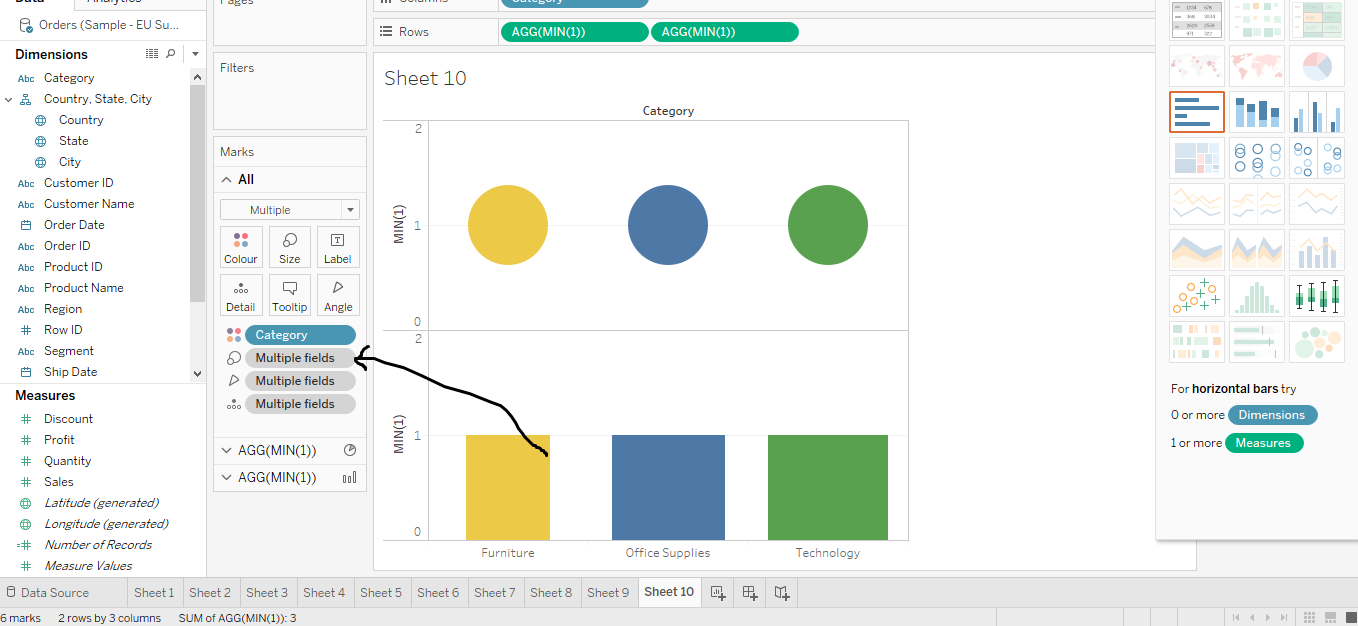Open Sheet 7 tab

495,592
